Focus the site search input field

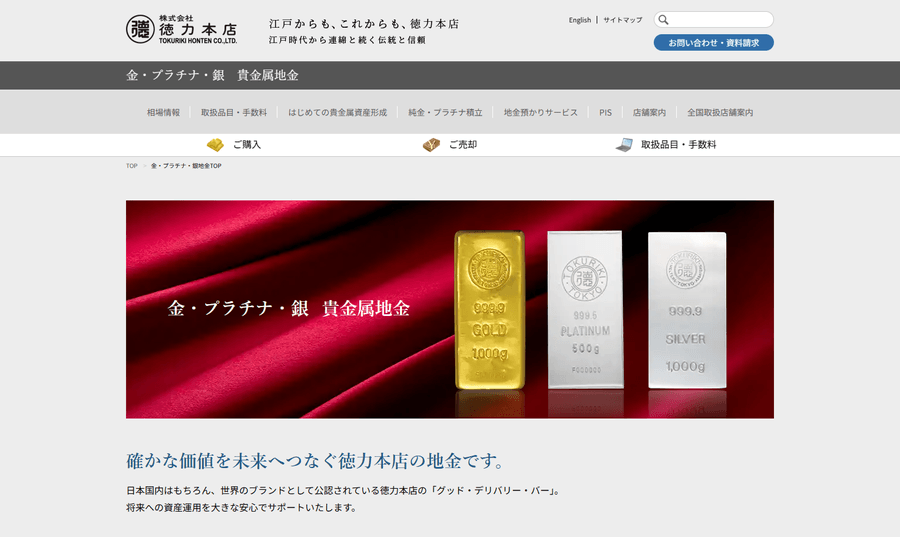tap(713, 20)
